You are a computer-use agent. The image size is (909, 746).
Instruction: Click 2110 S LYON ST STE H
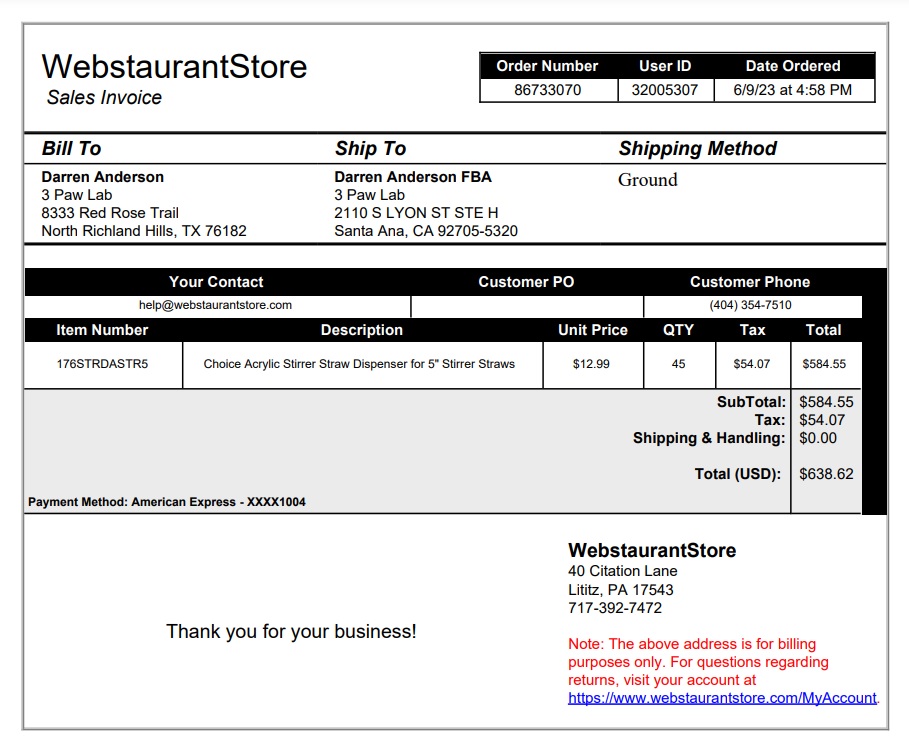(x=416, y=213)
